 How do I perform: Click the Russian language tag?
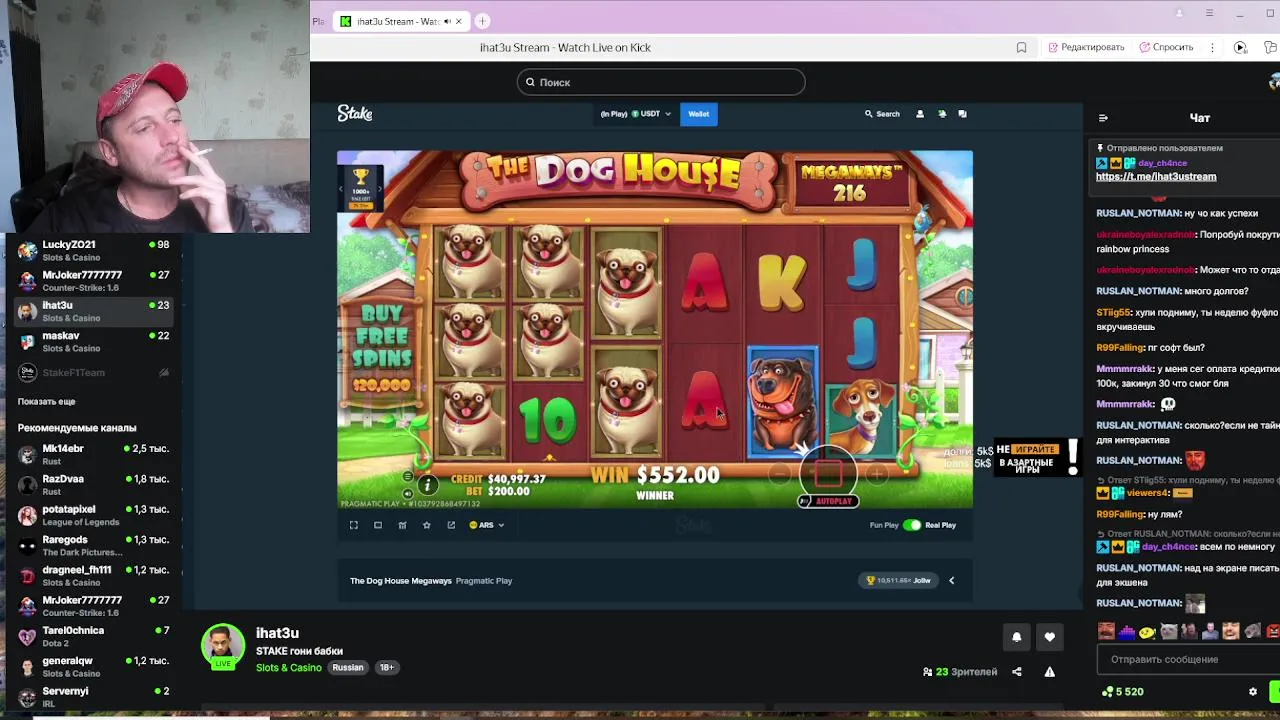[348, 667]
